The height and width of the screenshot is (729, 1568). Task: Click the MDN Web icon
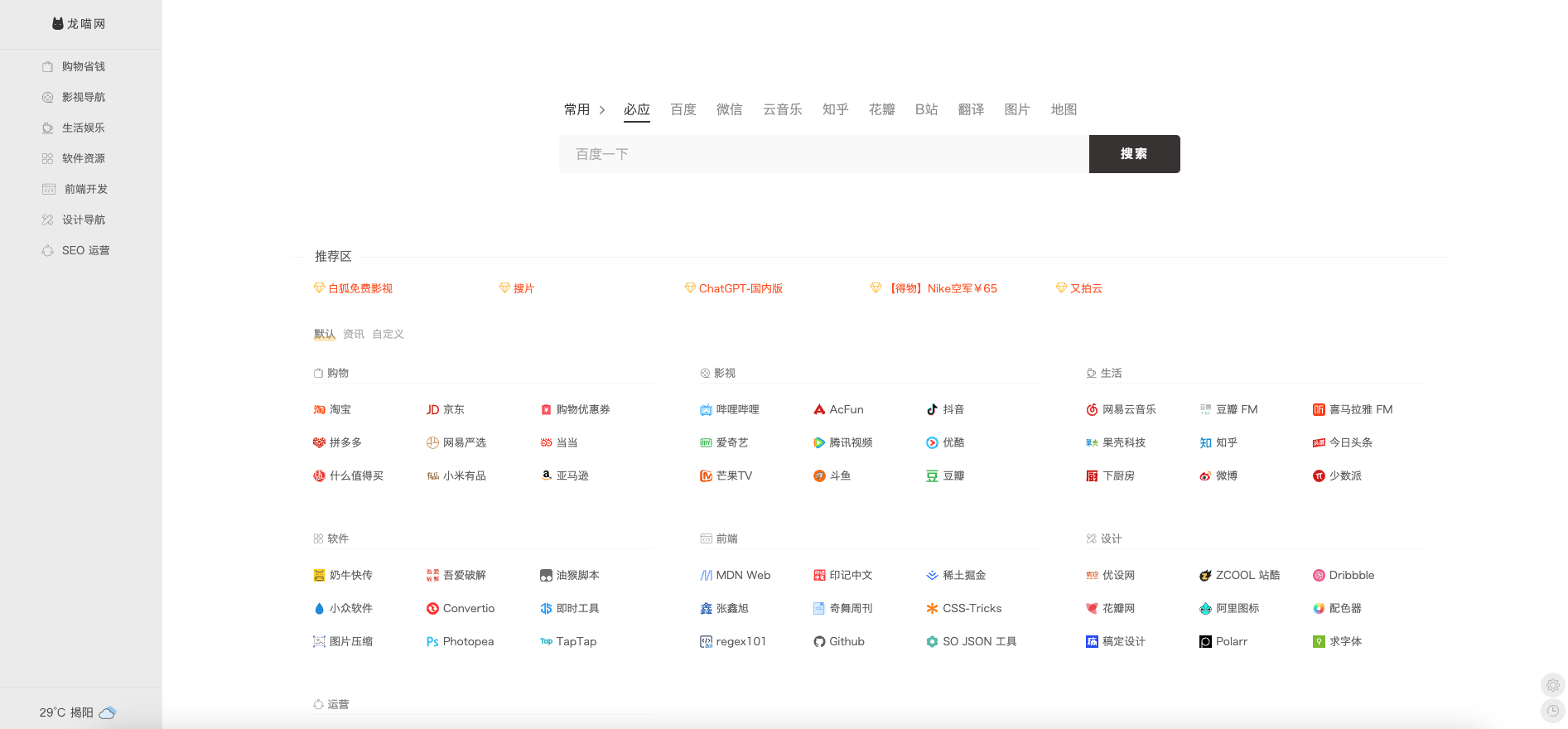(x=706, y=575)
